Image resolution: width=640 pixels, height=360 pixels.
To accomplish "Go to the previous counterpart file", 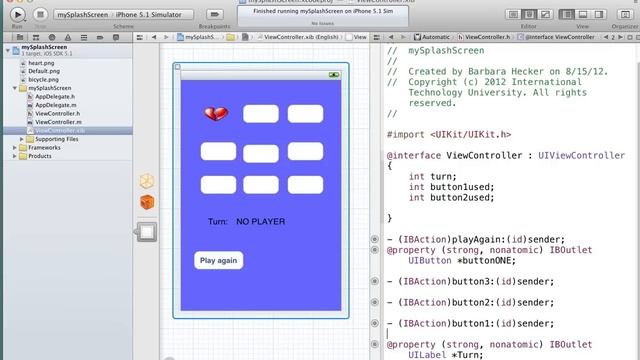I will pos(606,37).
